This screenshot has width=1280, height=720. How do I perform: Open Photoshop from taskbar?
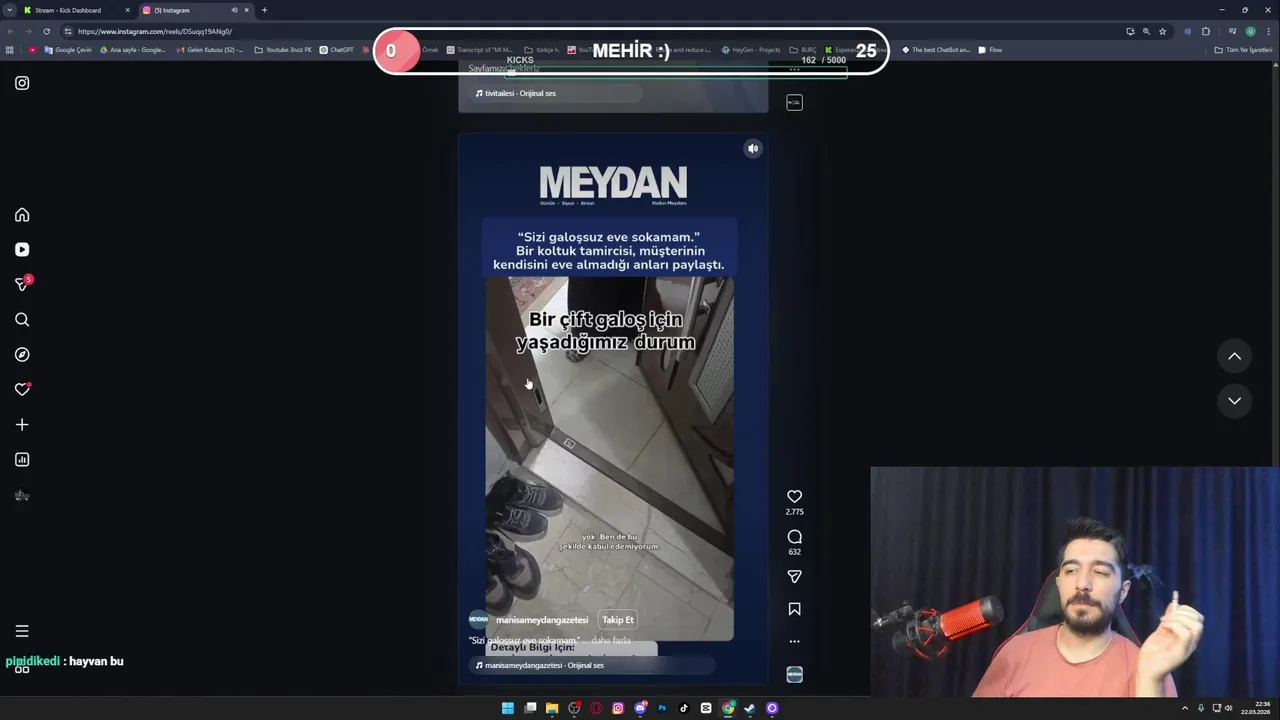(662, 708)
